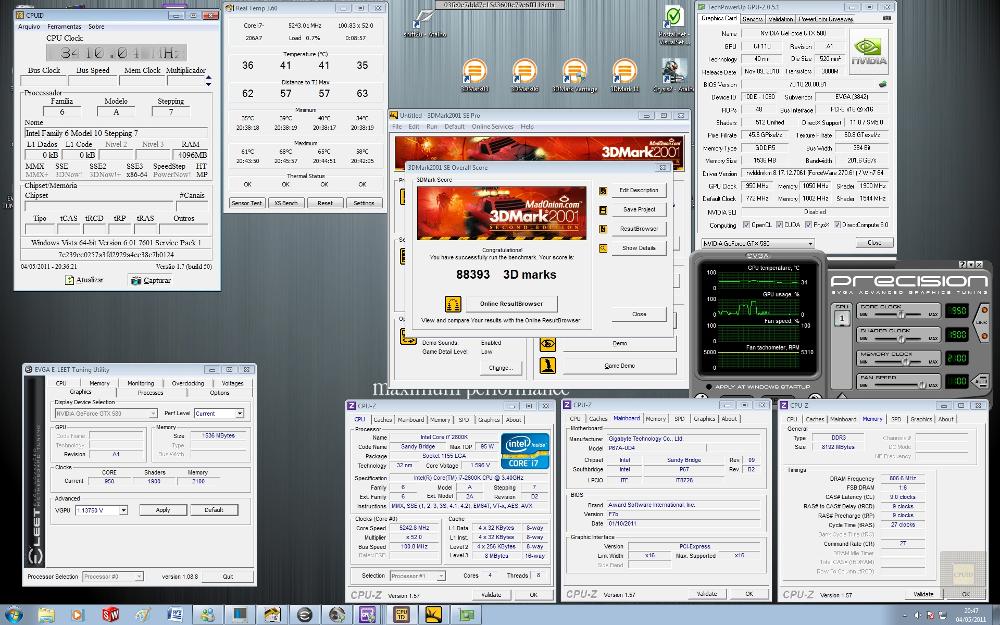
Task: Open the SolidWorks taskbar icon
Action: click(x=110, y=615)
